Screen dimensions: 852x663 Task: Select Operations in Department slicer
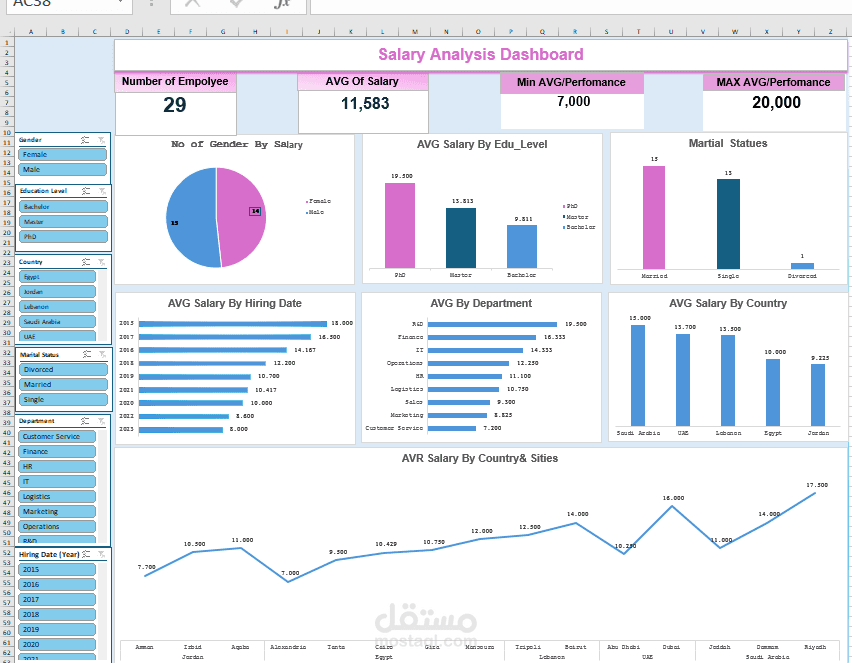(57, 527)
